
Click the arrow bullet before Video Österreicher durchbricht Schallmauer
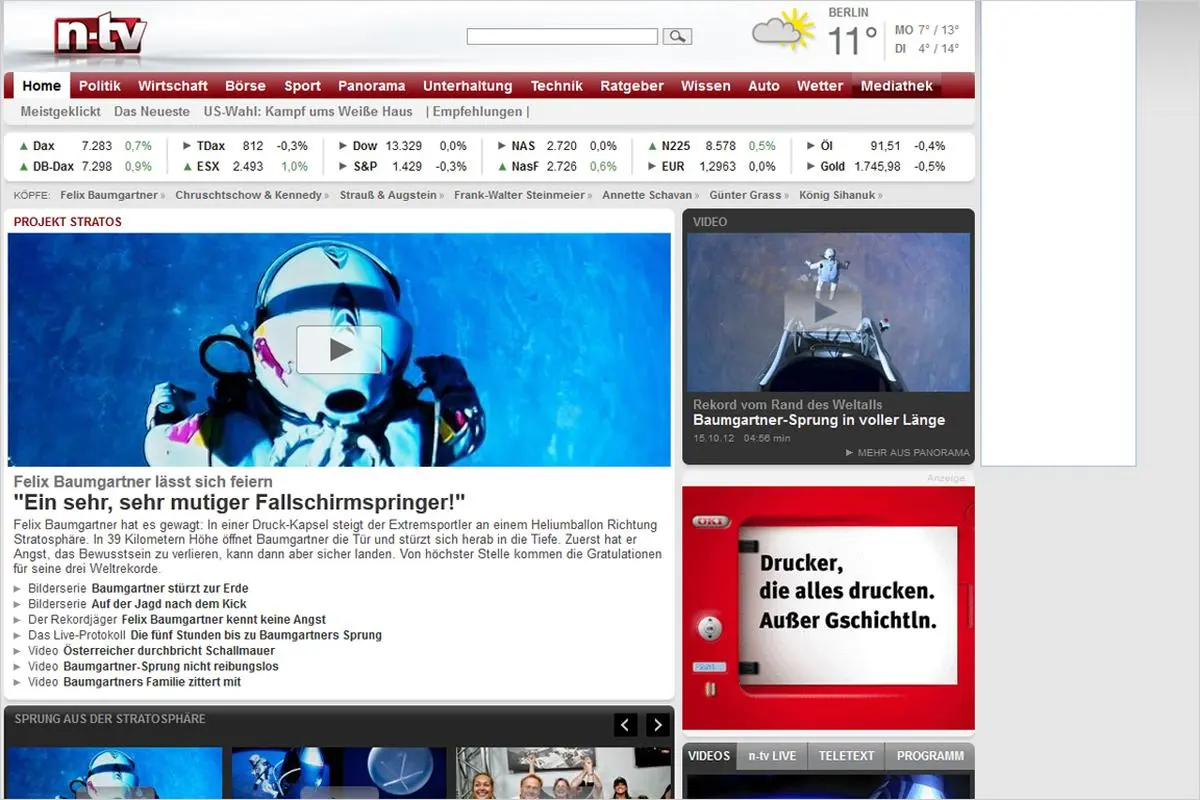[15, 650]
